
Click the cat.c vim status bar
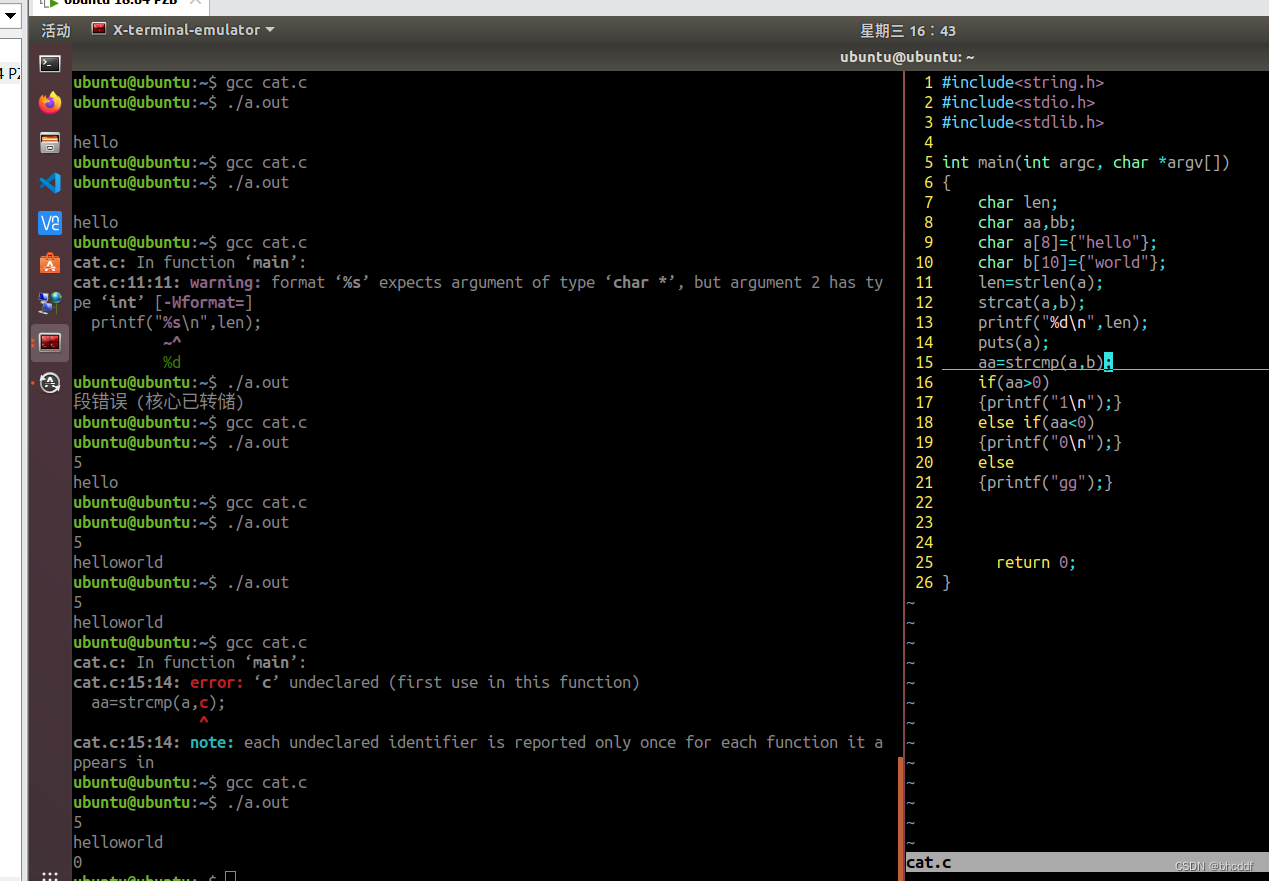1087,862
